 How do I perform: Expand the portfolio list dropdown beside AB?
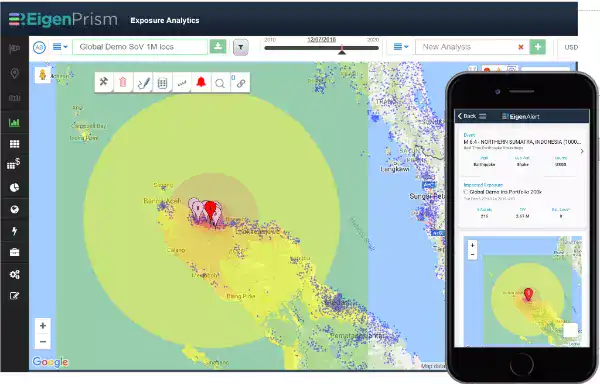(x=60, y=47)
